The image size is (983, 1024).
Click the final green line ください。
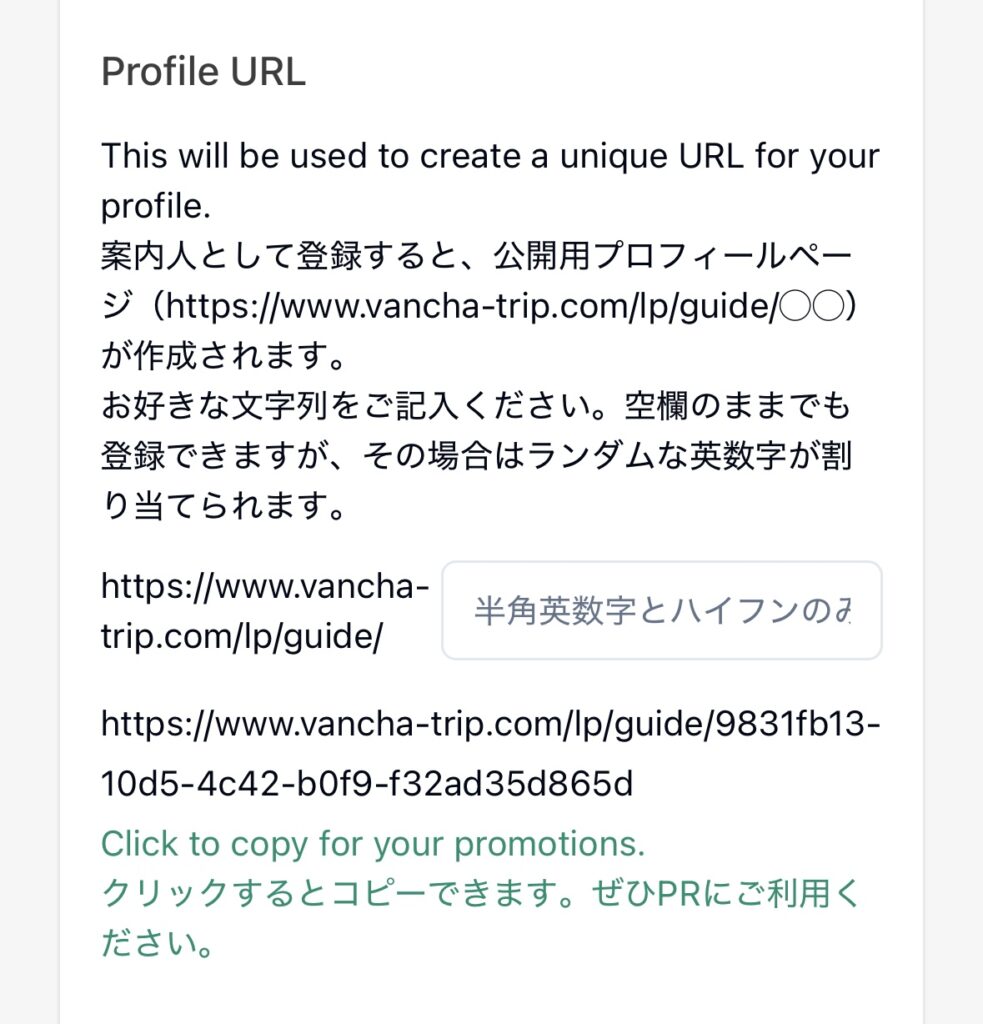tap(158, 943)
